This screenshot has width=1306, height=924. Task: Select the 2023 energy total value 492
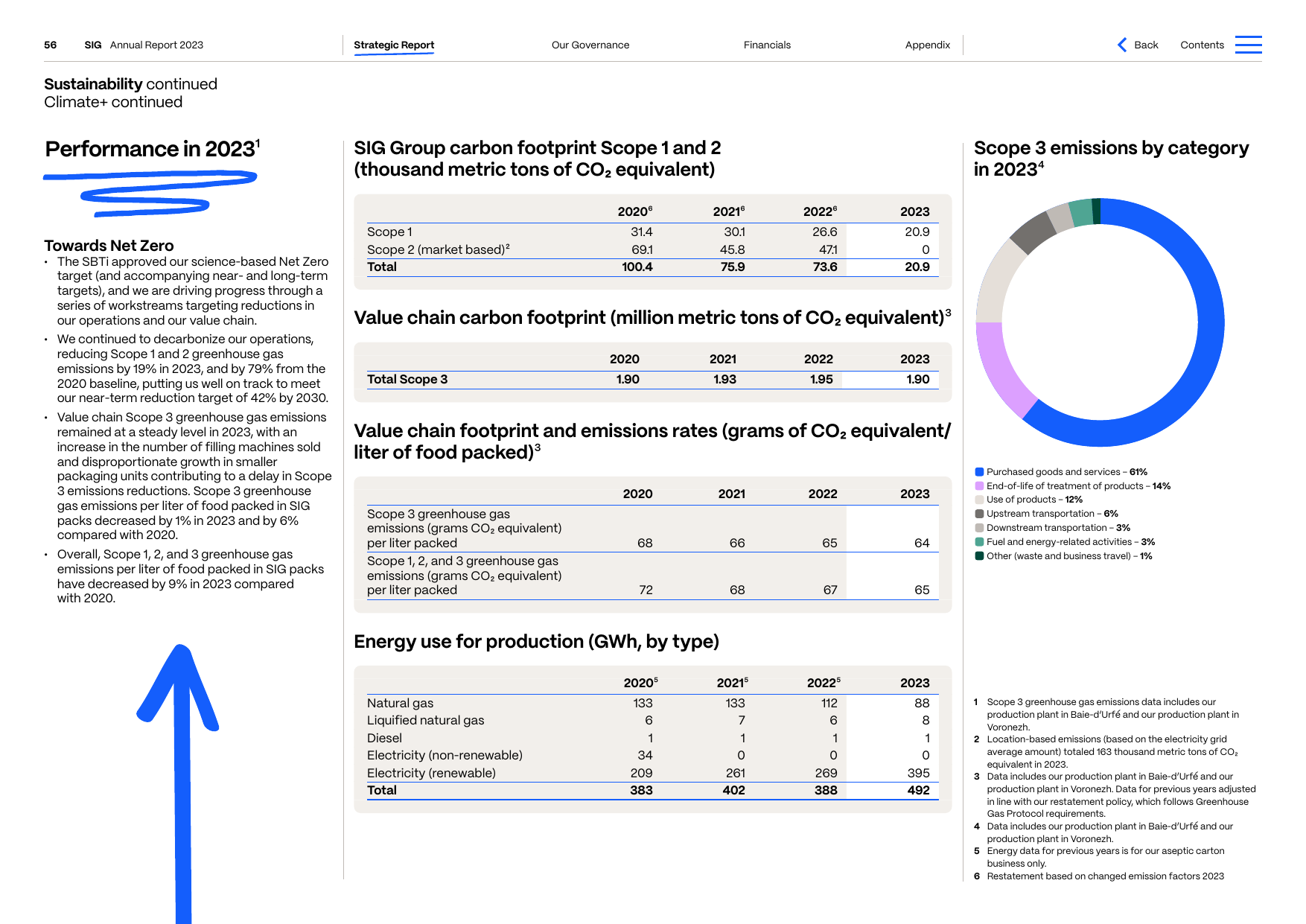(x=918, y=790)
